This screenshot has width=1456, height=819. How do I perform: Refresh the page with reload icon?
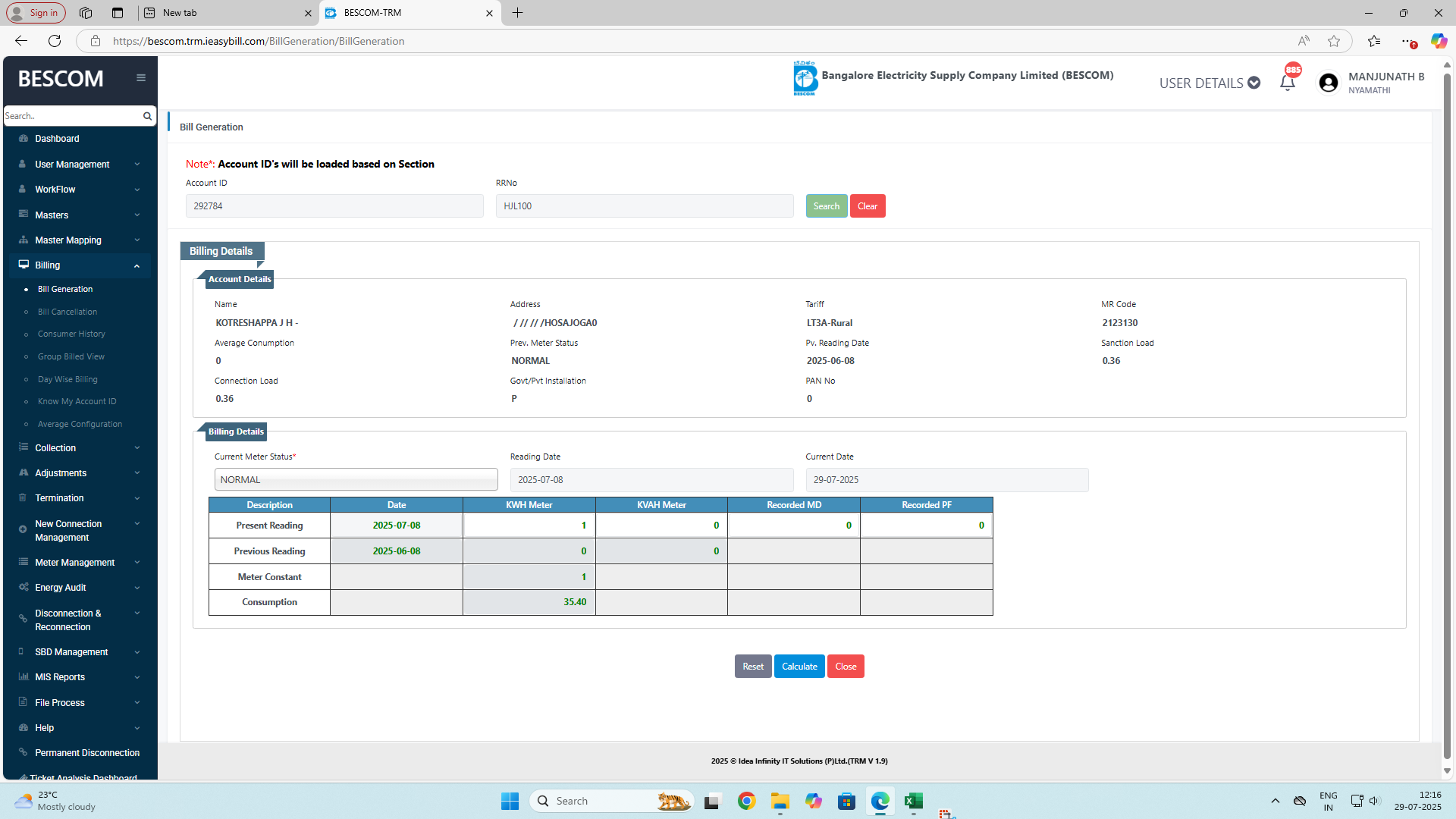pos(55,41)
